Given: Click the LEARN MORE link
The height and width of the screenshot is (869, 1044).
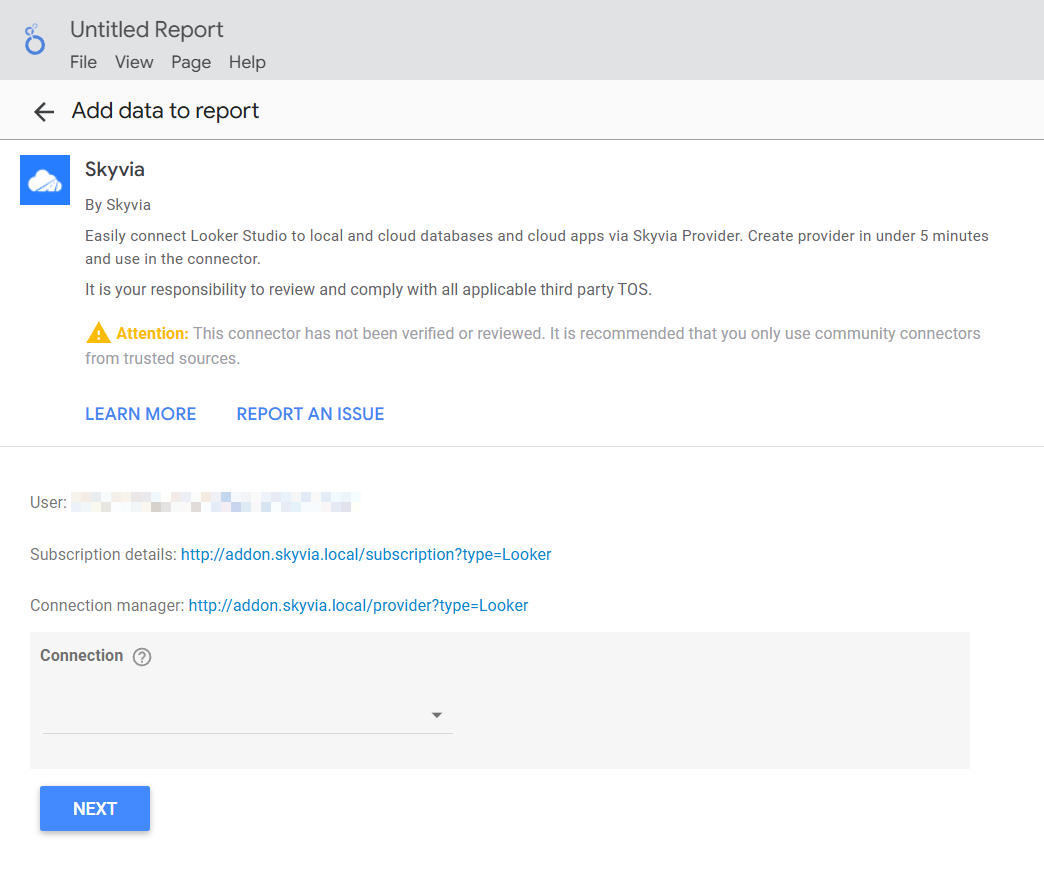Looking at the screenshot, I should coord(141,414).
